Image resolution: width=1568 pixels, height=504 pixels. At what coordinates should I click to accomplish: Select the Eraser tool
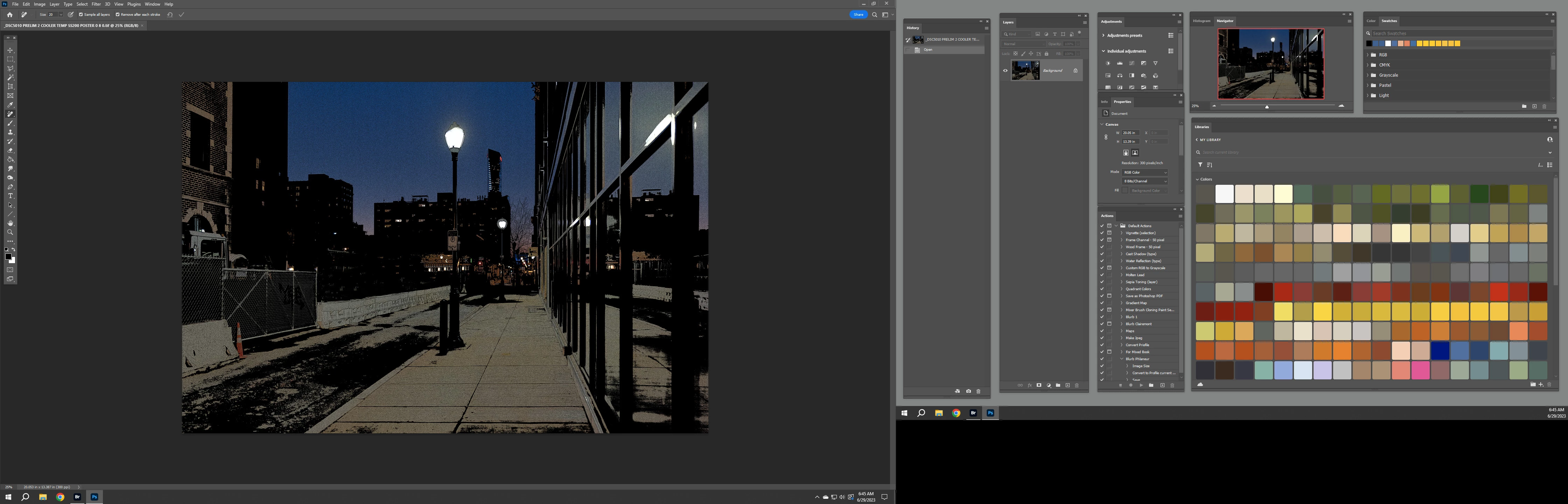click(10, 150)
